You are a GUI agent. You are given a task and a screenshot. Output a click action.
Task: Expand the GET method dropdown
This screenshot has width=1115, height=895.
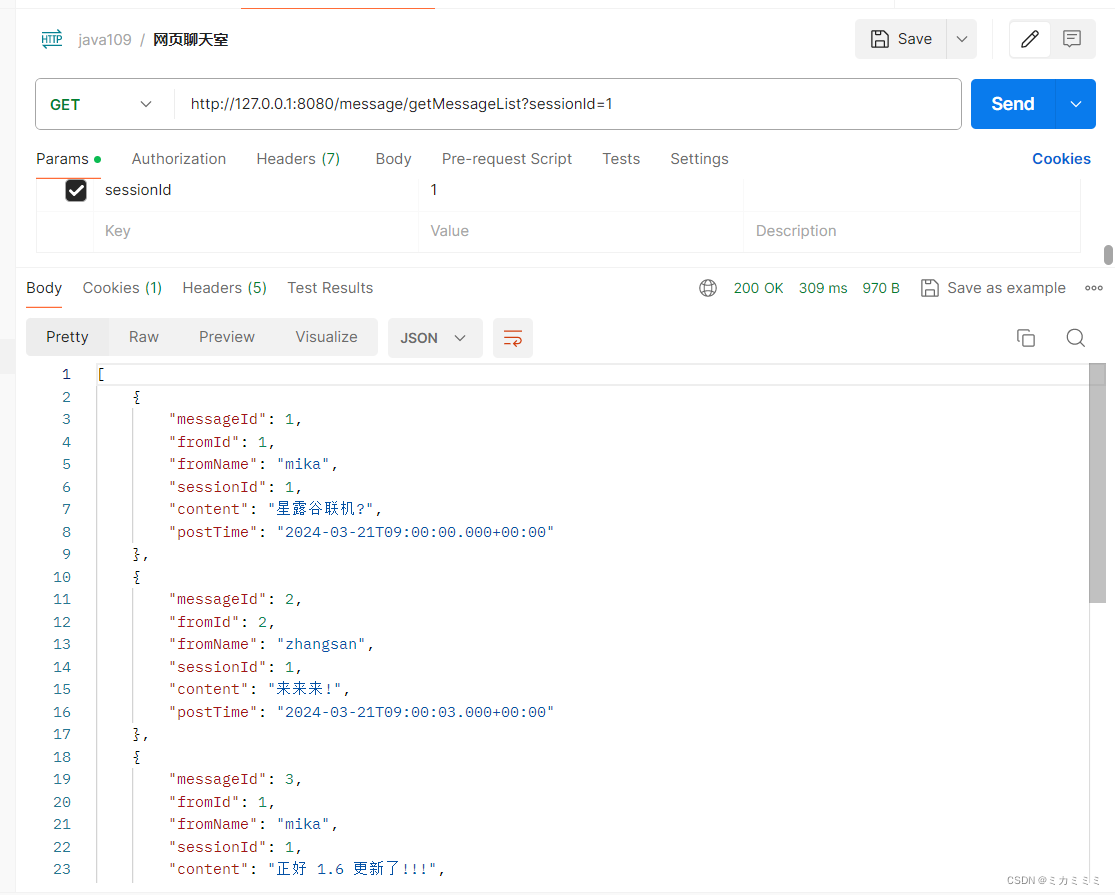101,104
